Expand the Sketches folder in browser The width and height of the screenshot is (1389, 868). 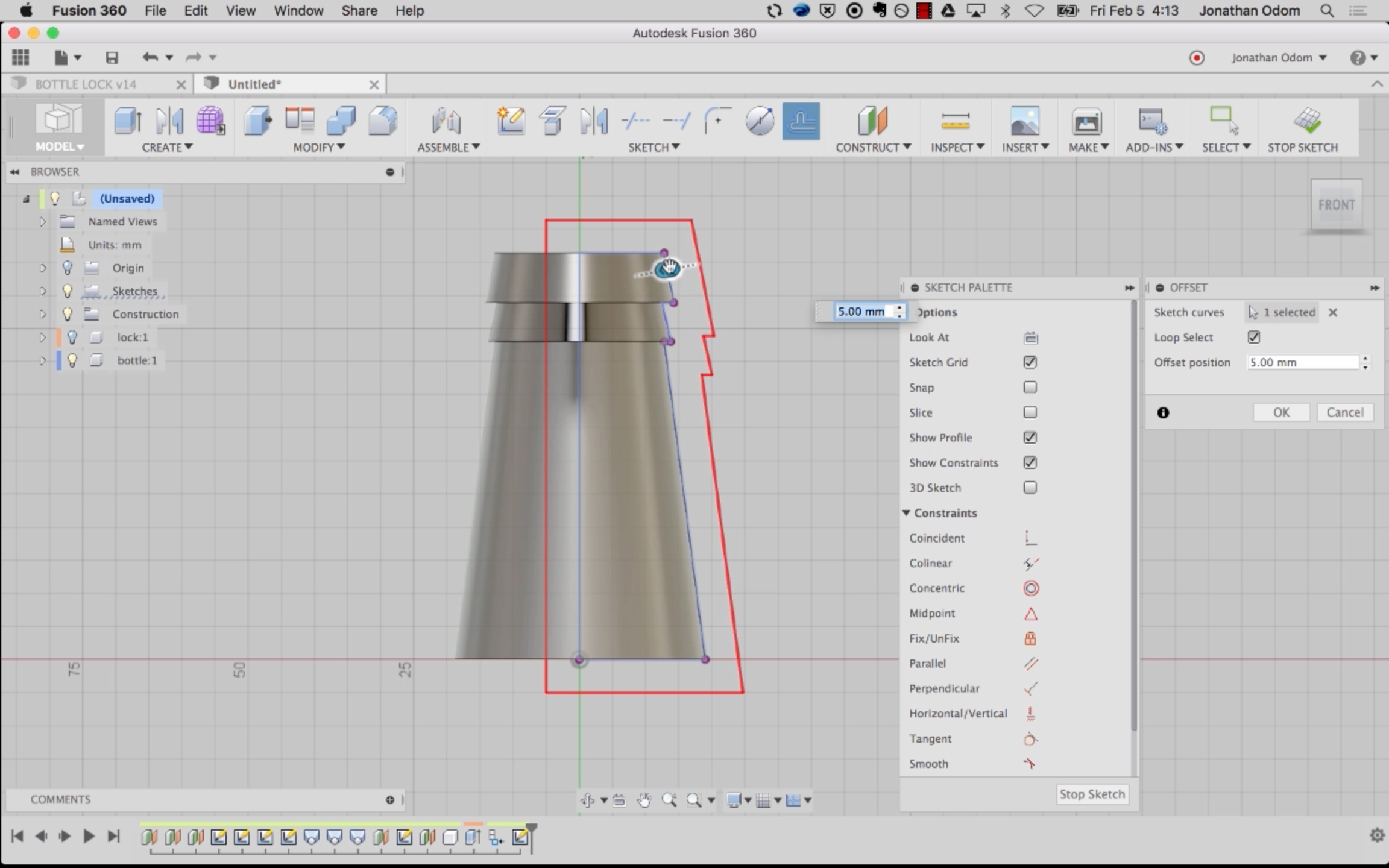click(42, 291)
